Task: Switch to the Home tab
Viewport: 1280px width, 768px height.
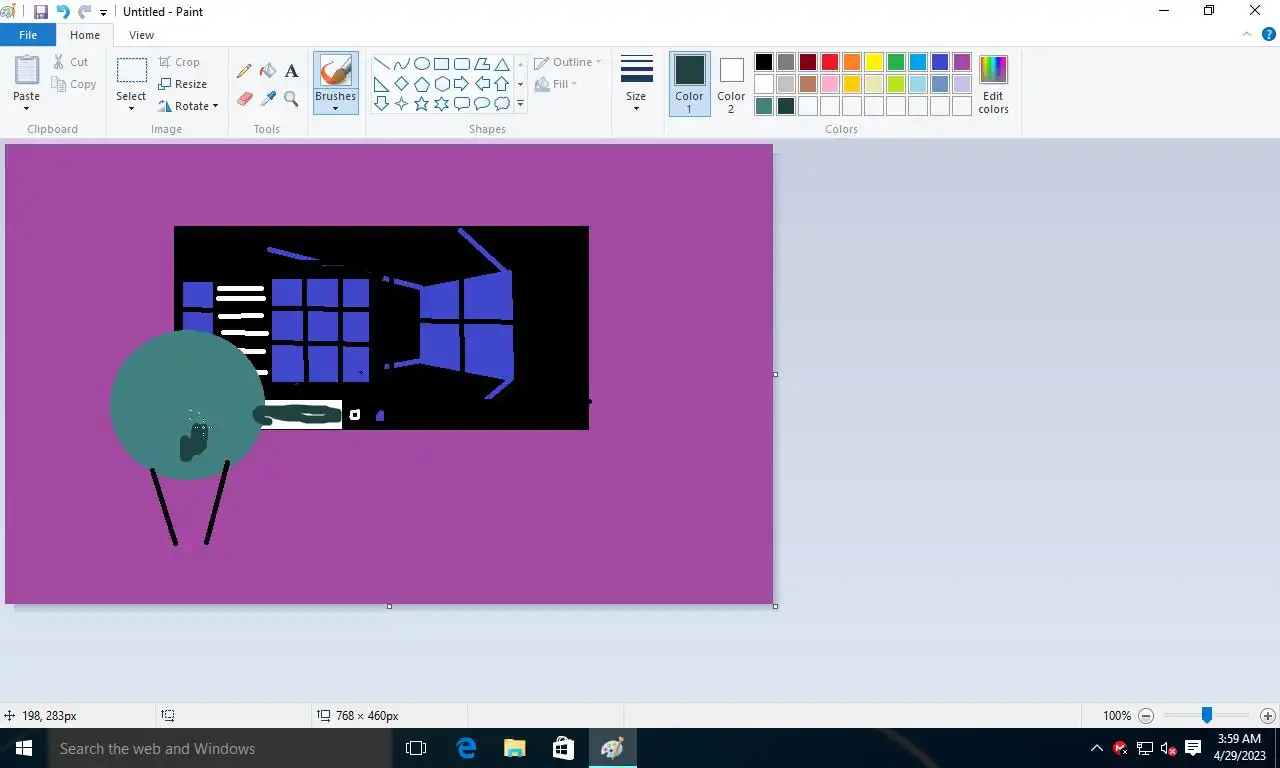Action: [85, 35]
